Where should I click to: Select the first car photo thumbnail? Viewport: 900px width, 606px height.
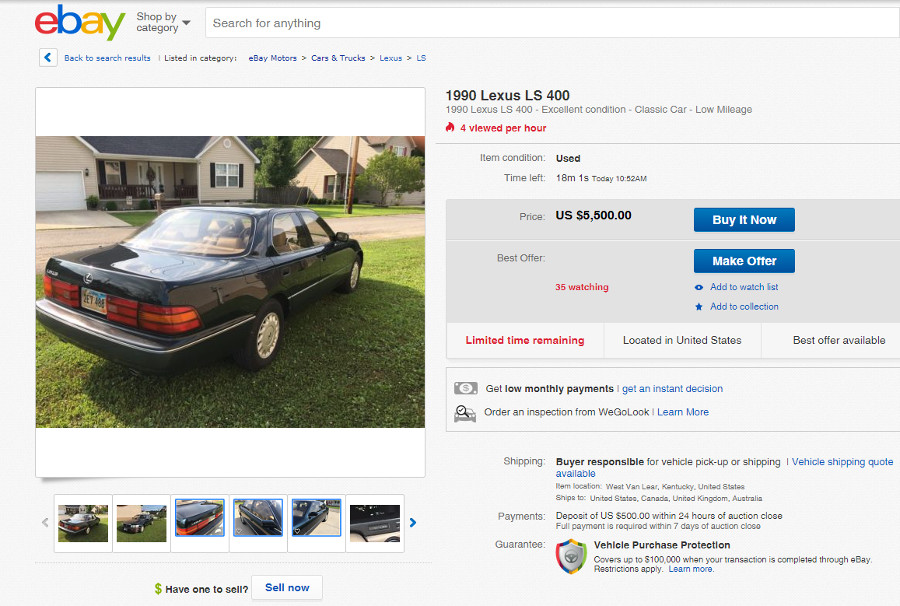[x=83, y=523]
